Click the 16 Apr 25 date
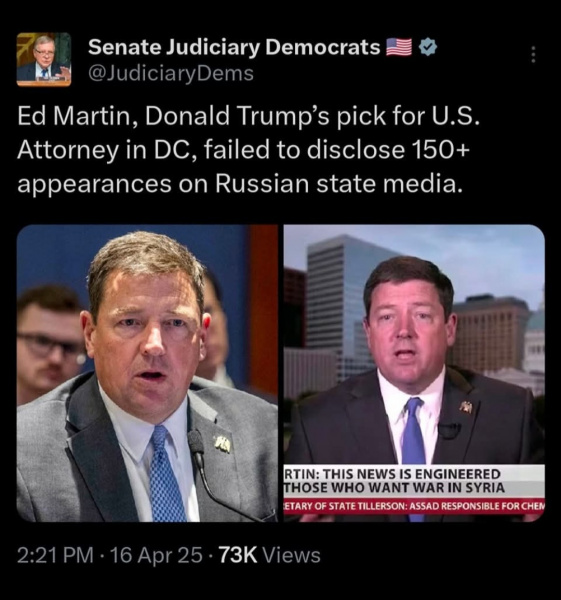Image resolution: width=561 pixels, height=600 pixels. pos(156,555)
